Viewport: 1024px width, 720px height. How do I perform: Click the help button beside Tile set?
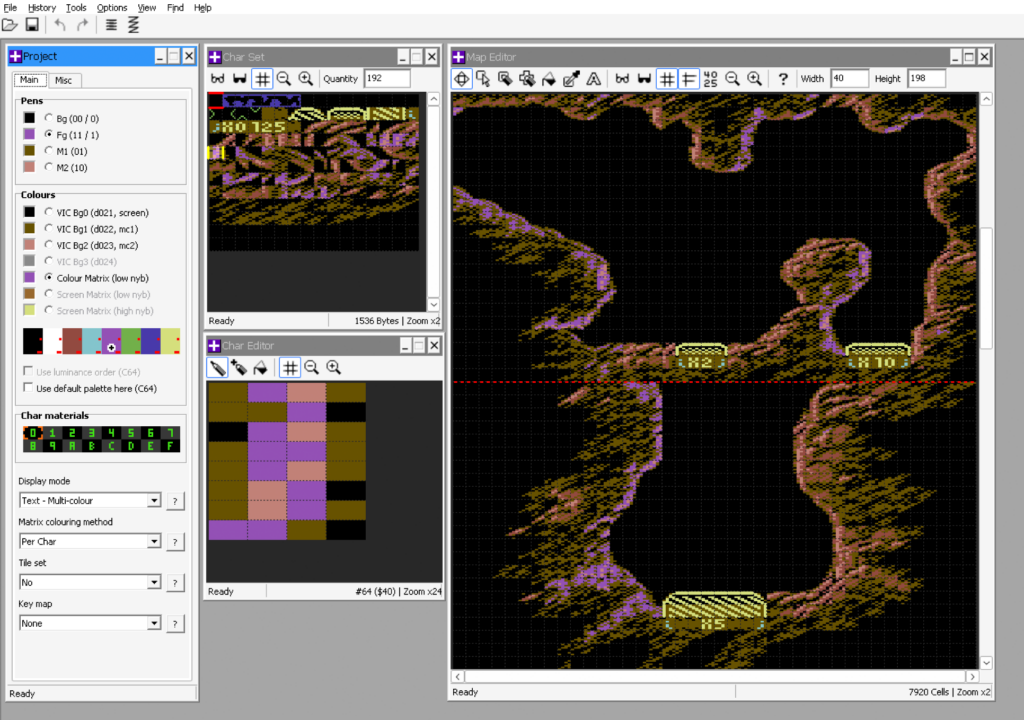pos(175,582)
